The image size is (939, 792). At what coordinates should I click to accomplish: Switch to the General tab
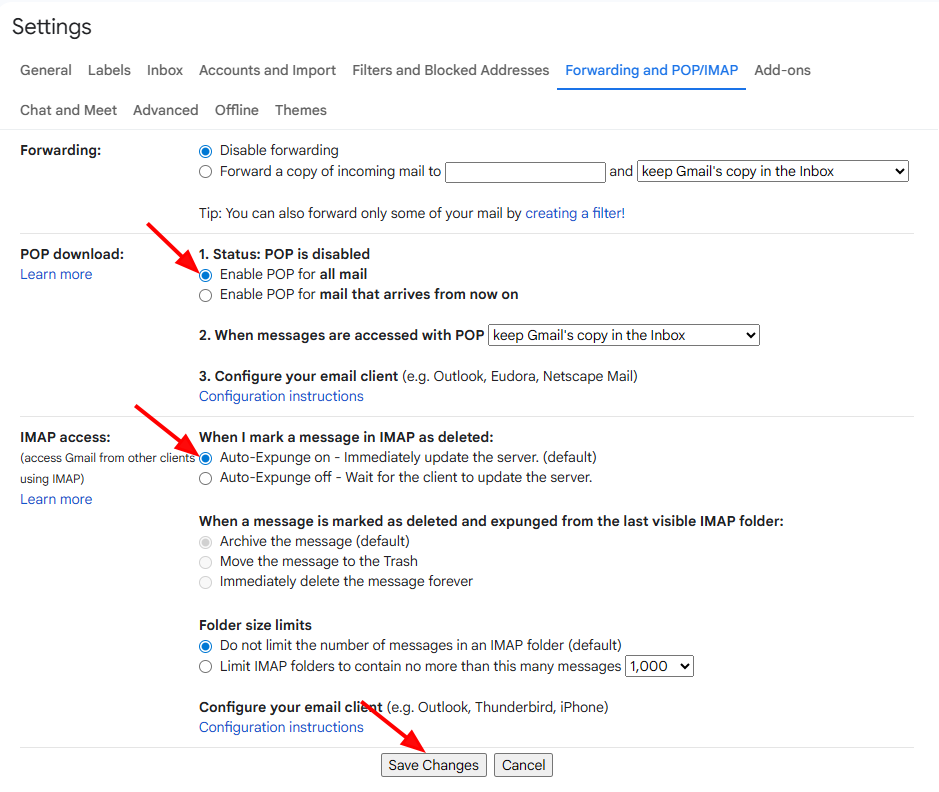[x=46, y=71]
